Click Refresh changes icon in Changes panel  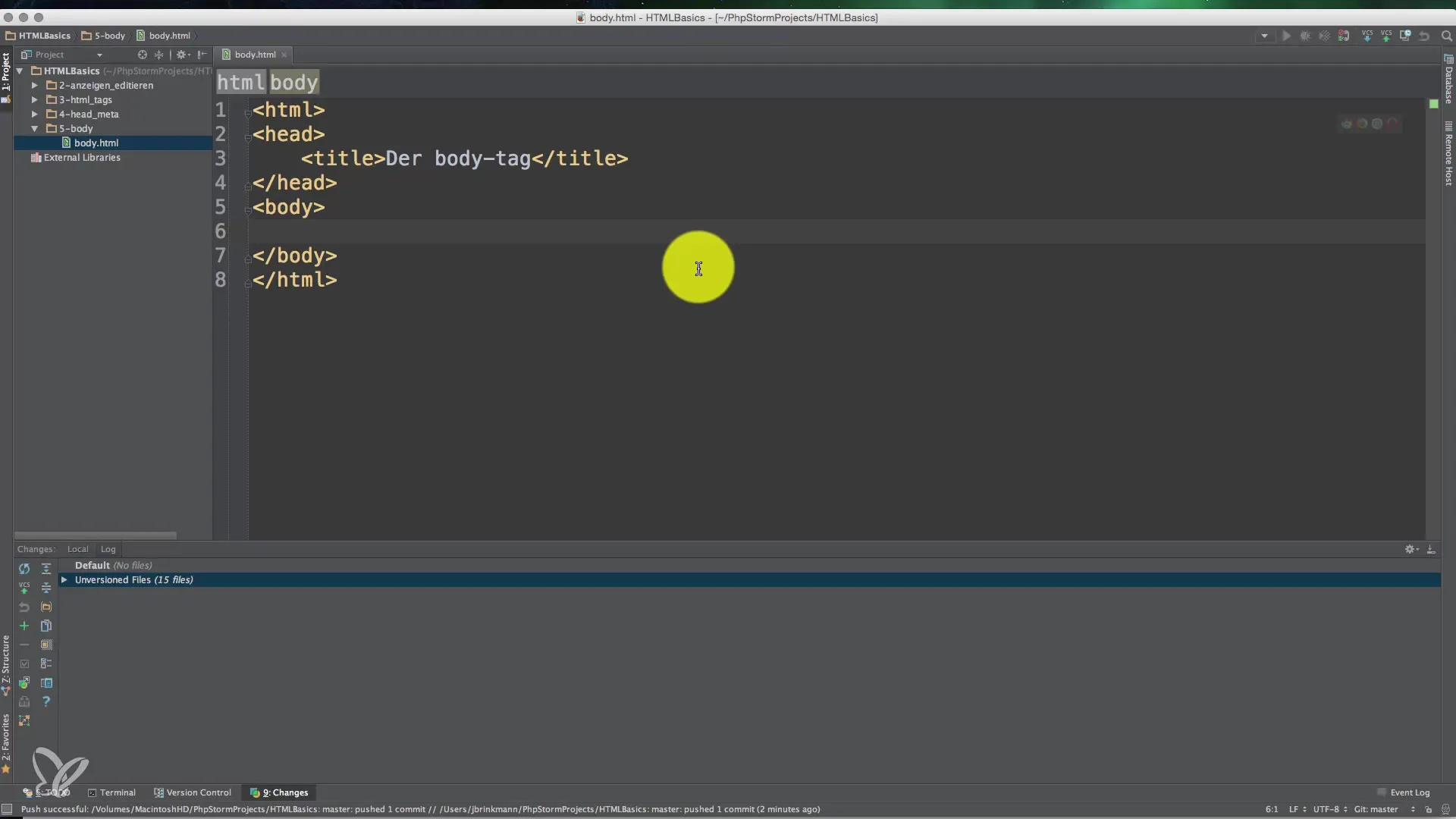[24, 569]
